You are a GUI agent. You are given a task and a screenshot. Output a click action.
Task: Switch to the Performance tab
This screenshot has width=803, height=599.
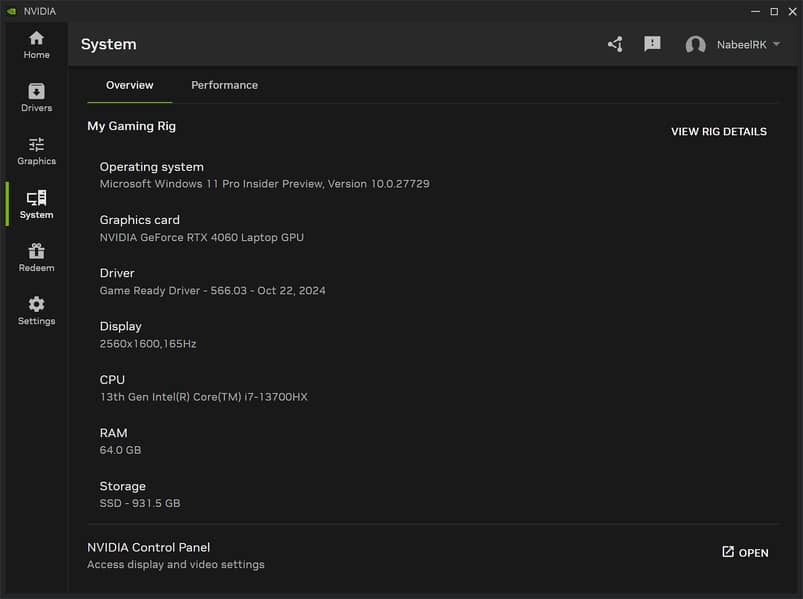click(x=224, y=85)
